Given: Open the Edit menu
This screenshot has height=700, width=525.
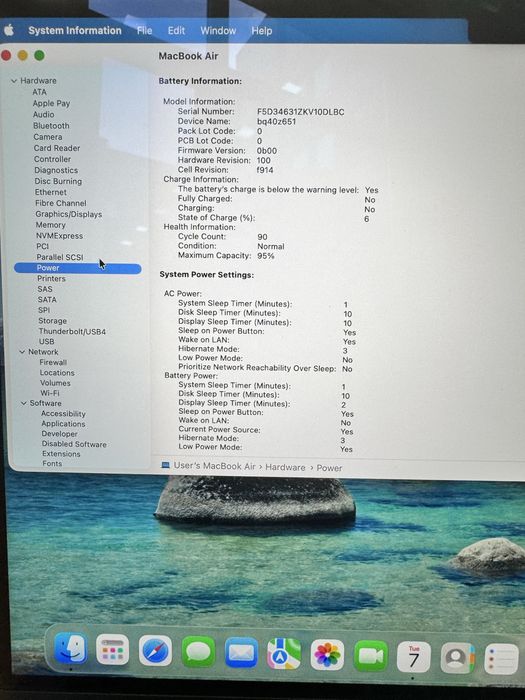Looking at the screenshot, I should [176, 30].
